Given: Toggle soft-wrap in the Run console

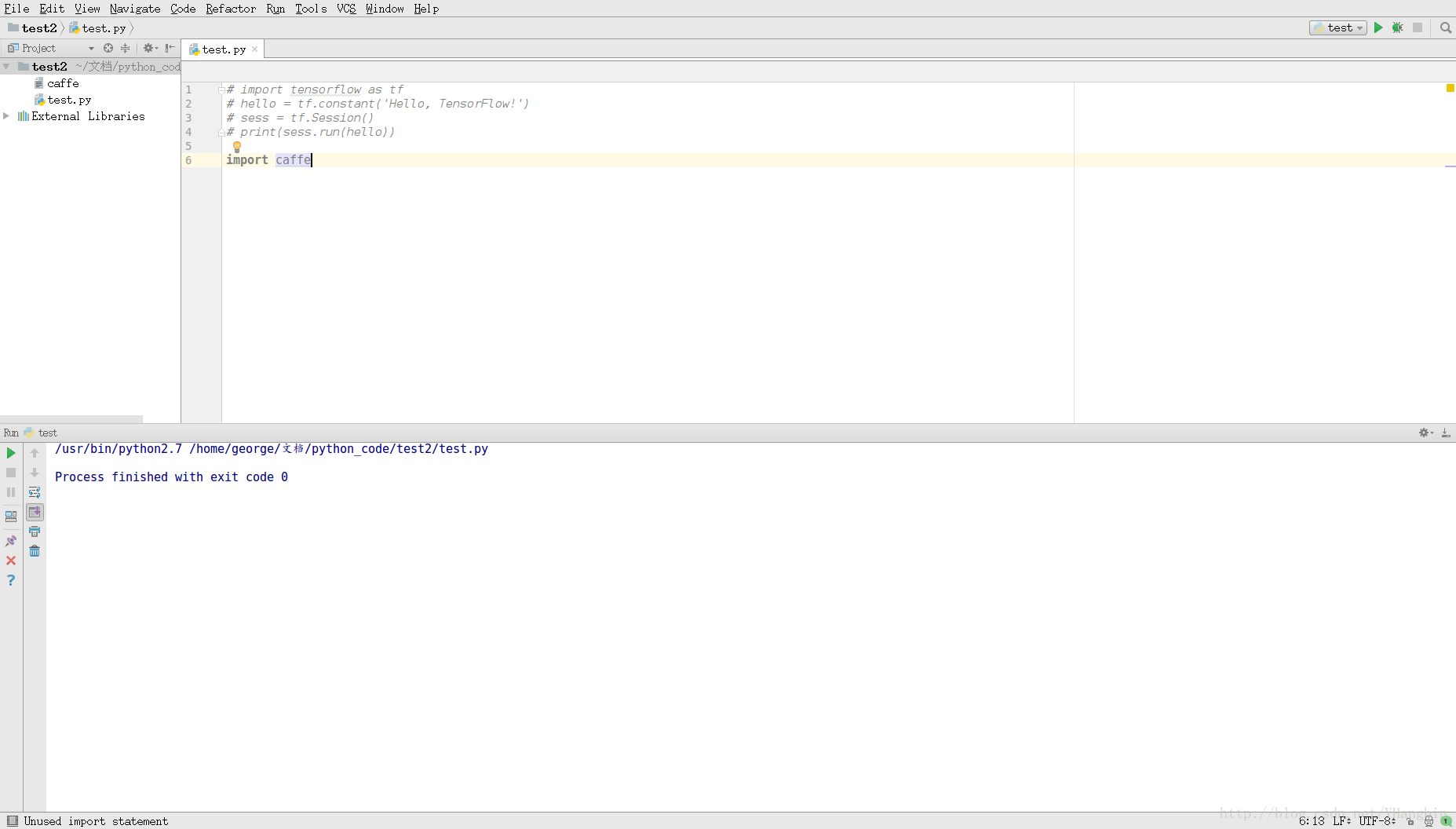Looking at the screenshot, I should pos(35,492).
